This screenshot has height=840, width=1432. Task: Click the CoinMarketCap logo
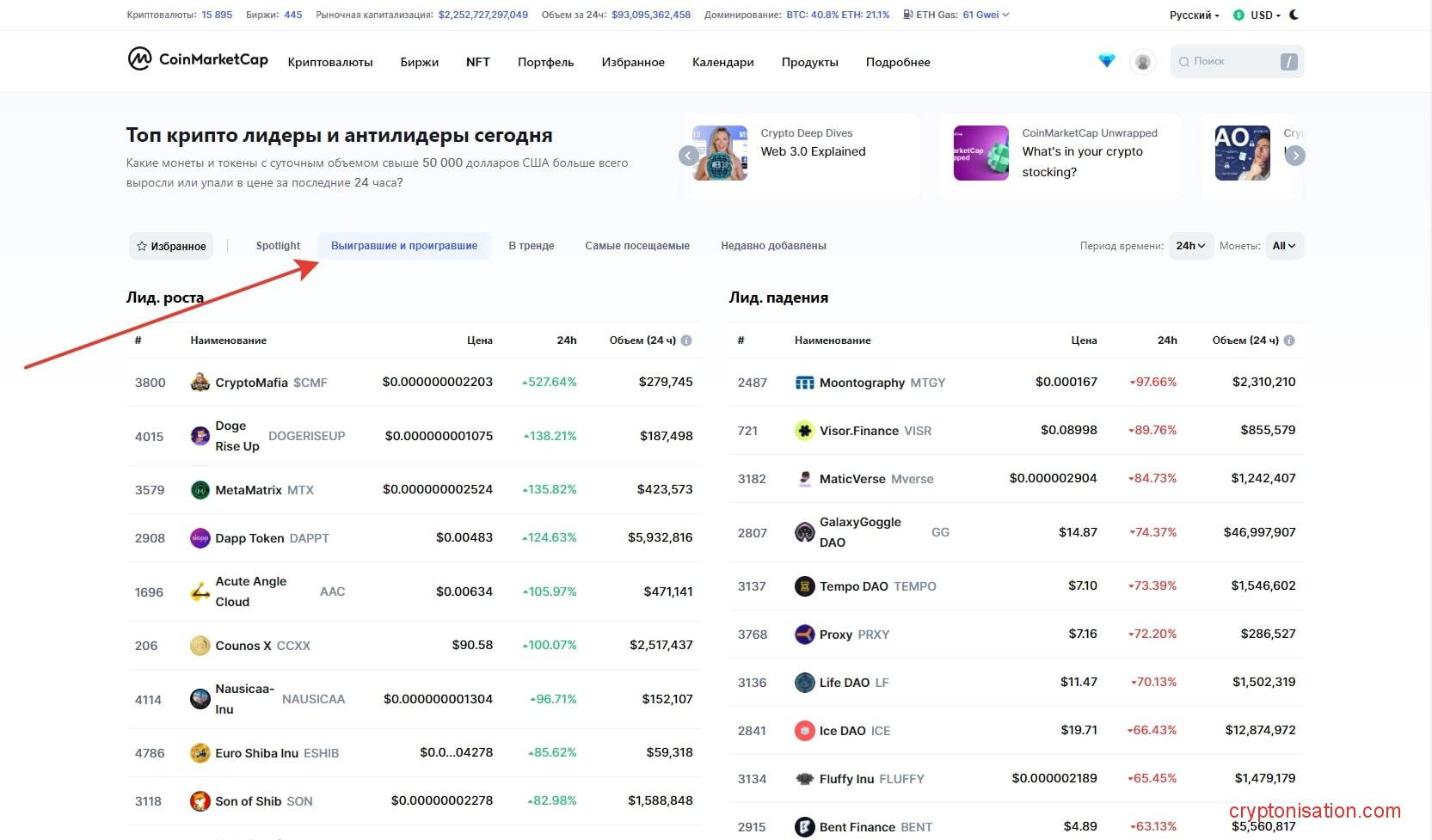click(x=198, y=59)
